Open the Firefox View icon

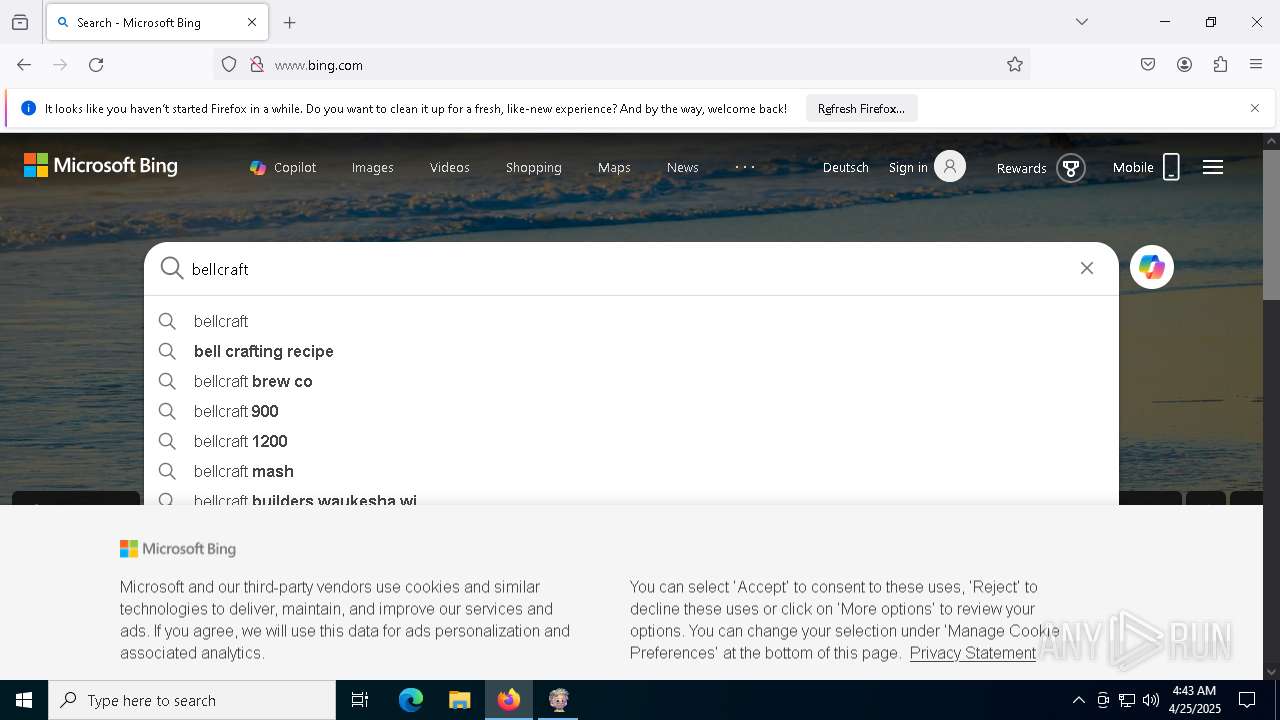(x=20, y=22)
